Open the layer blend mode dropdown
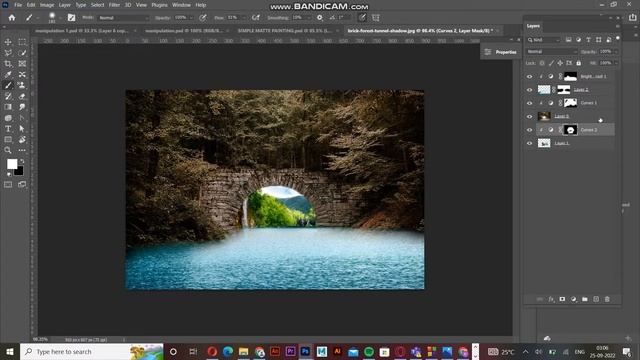Image resolution: width=640 pixels, height=360 pixels. pos(551,51)
